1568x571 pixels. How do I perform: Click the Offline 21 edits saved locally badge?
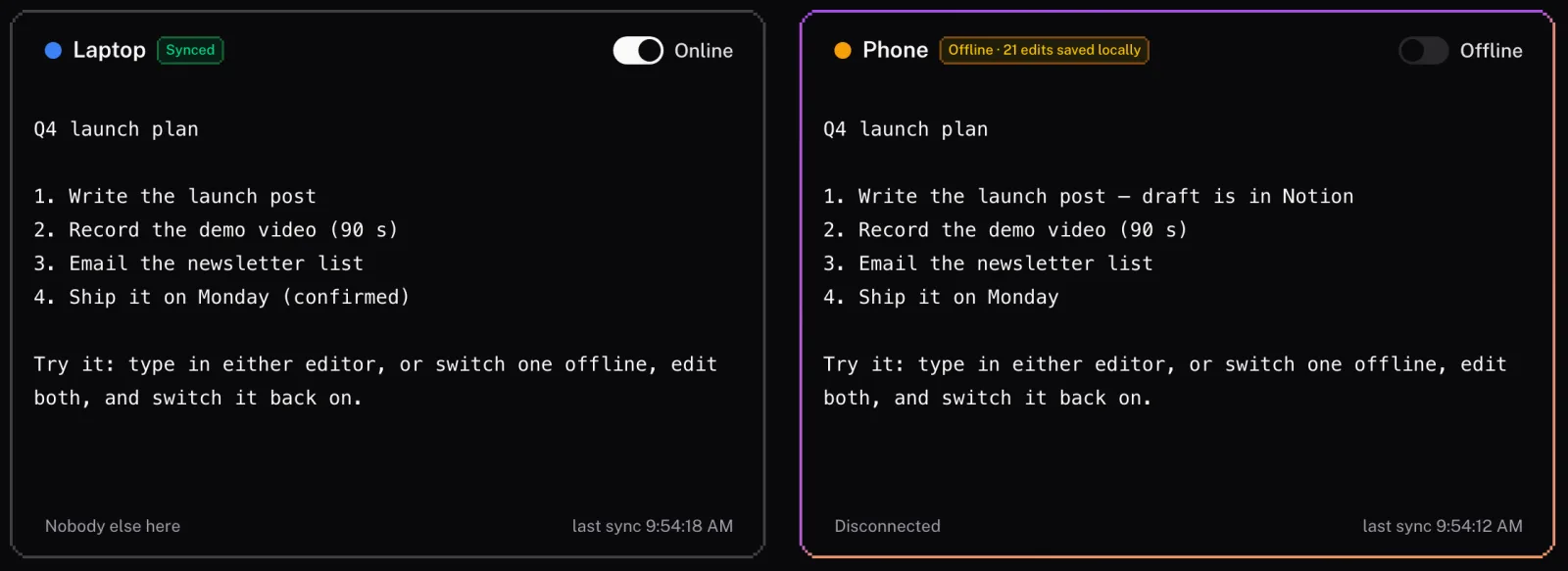[1044, 50]
